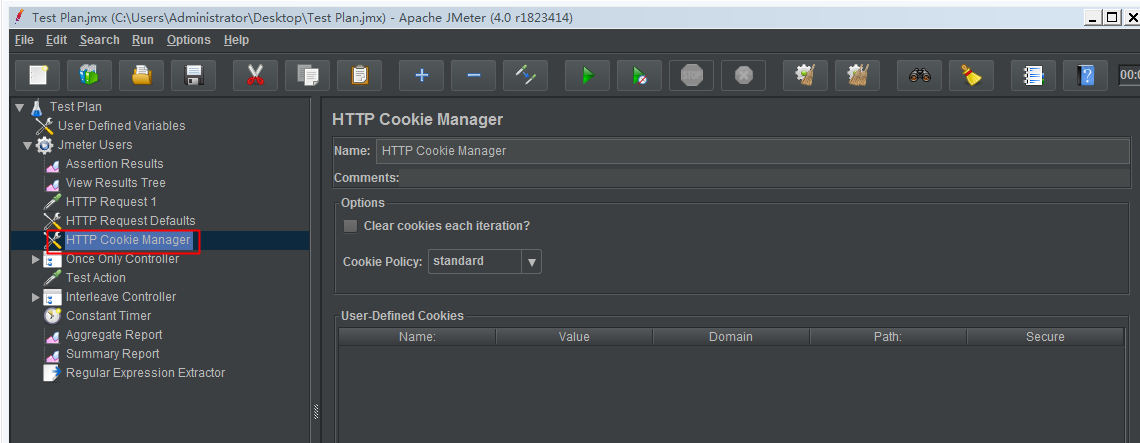1140x443 pixels.
Task: Toggle Clear cookies each iteration checkbox
Action: point(350,226)
